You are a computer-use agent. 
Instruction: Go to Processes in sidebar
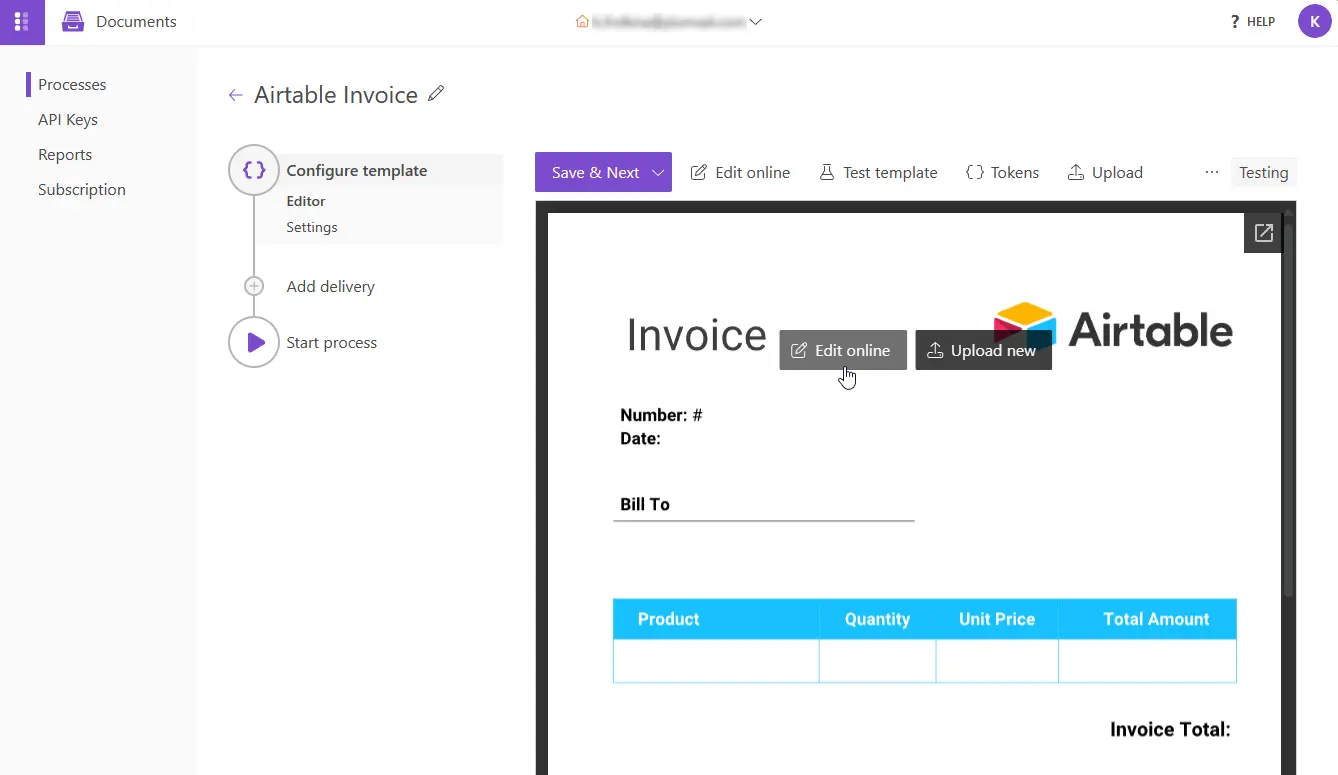pos(72,85)
